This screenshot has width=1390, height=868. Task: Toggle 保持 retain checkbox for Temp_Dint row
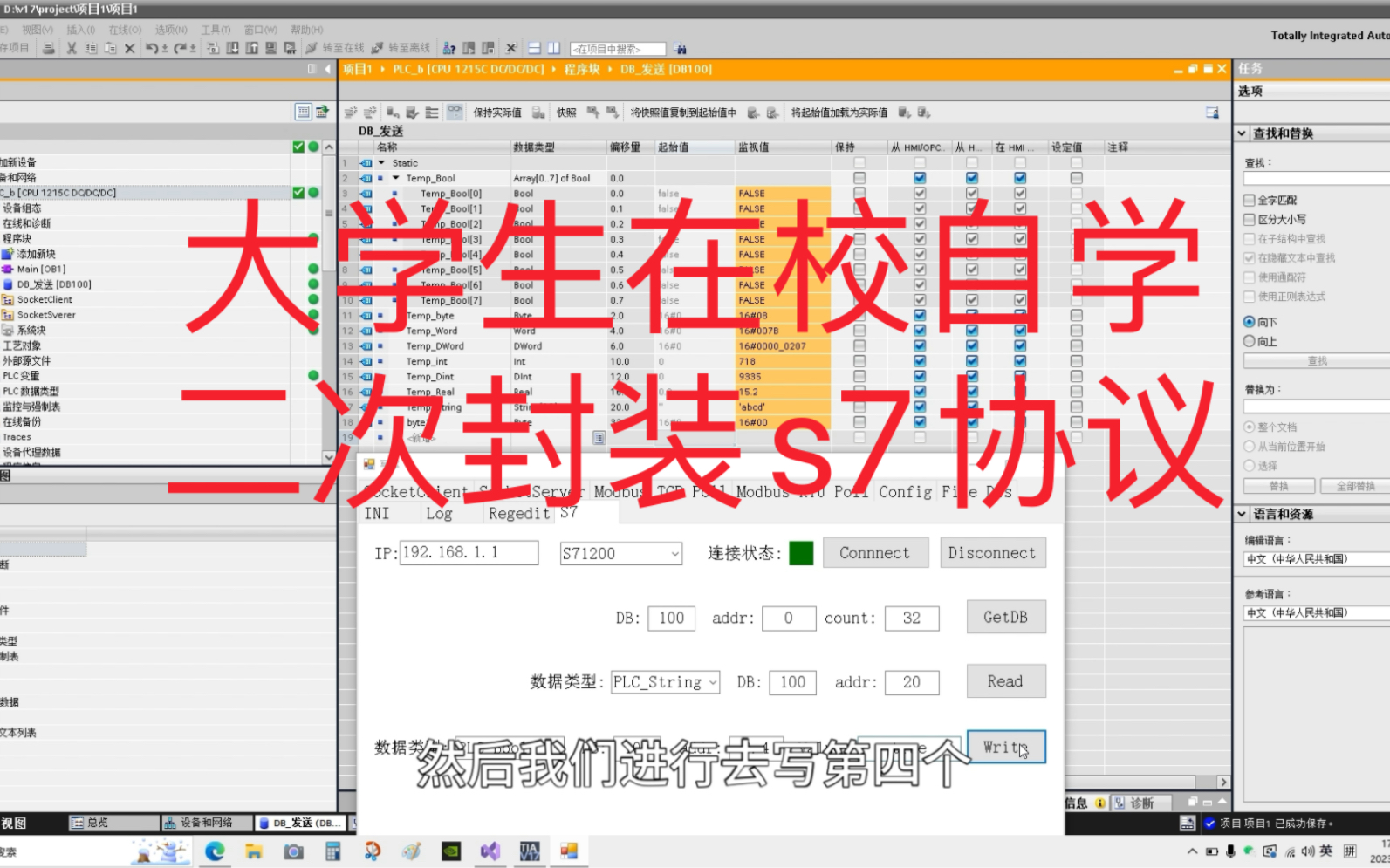click(x=859, y=377)
